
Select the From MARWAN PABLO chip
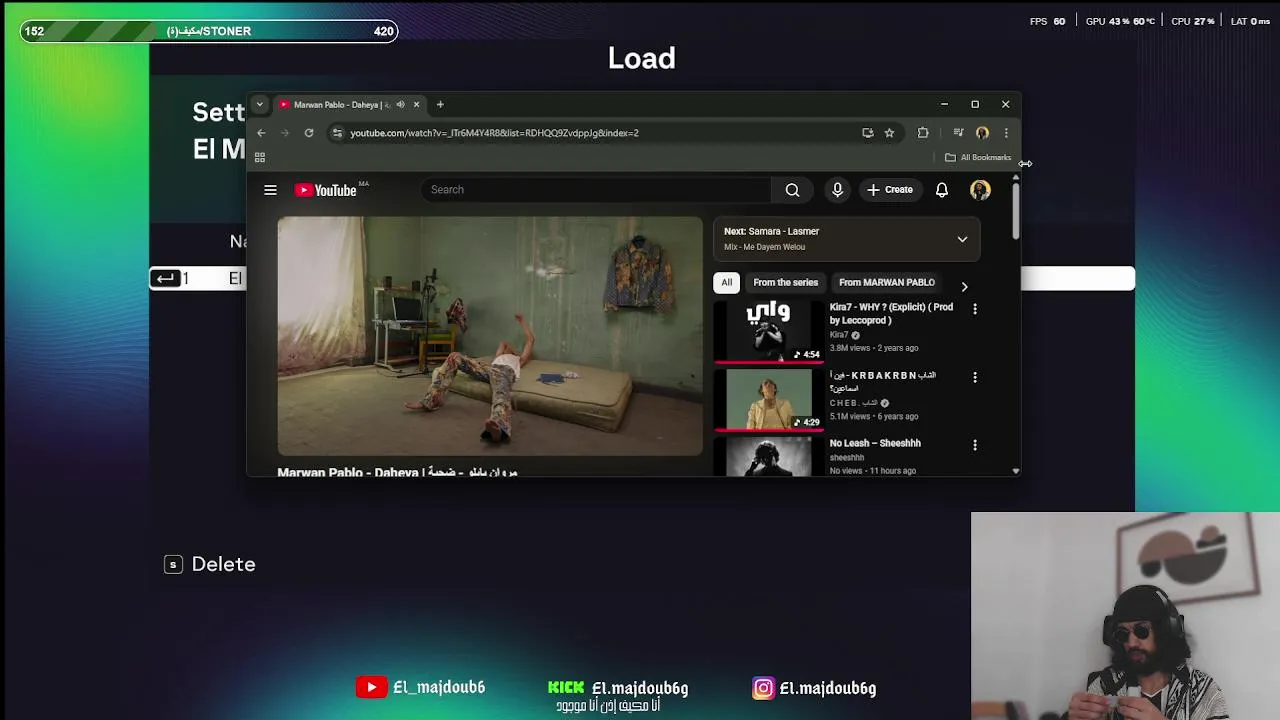pyautogui.click(x=887, y=283)
